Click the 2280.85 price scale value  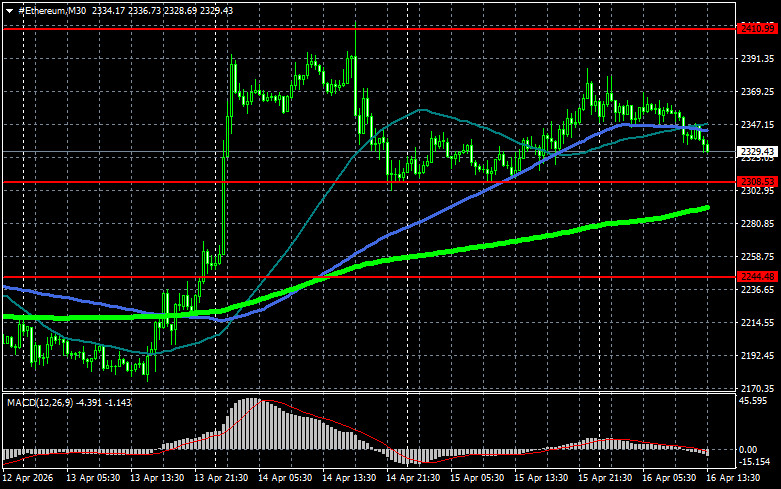click(758, 224)
